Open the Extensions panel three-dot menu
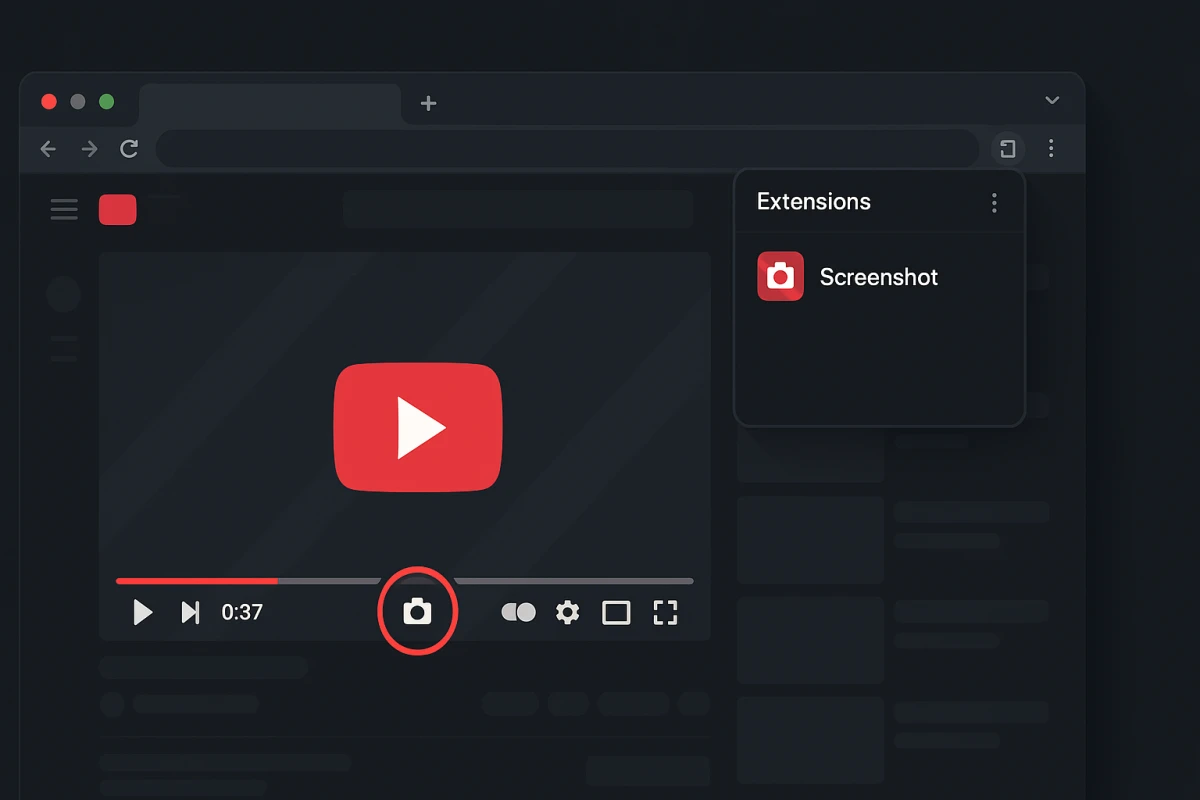The height and width of the screenshot is (800, 1200). click(x=994, y=203)
